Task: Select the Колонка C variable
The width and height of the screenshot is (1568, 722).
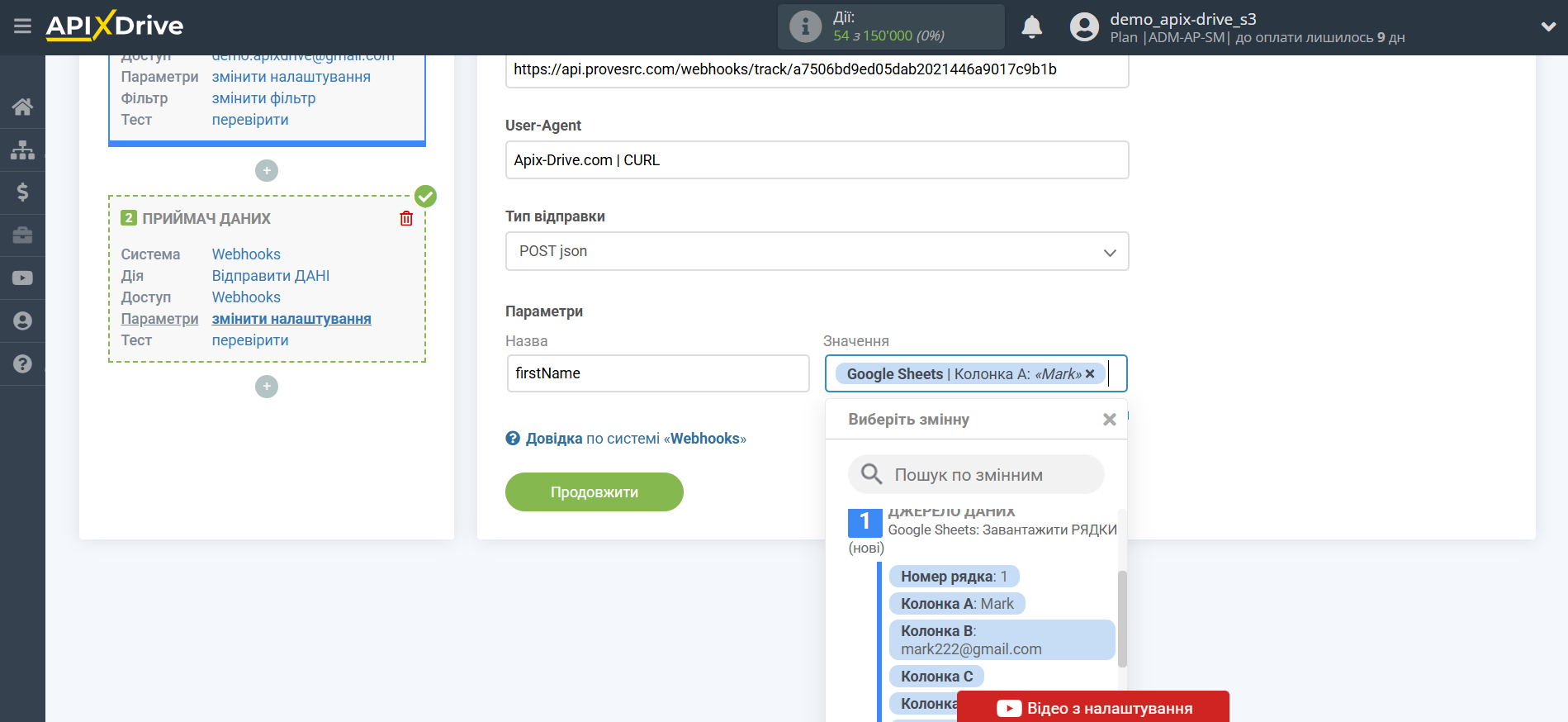Action: pyautogui.click(x=936, y=677)
